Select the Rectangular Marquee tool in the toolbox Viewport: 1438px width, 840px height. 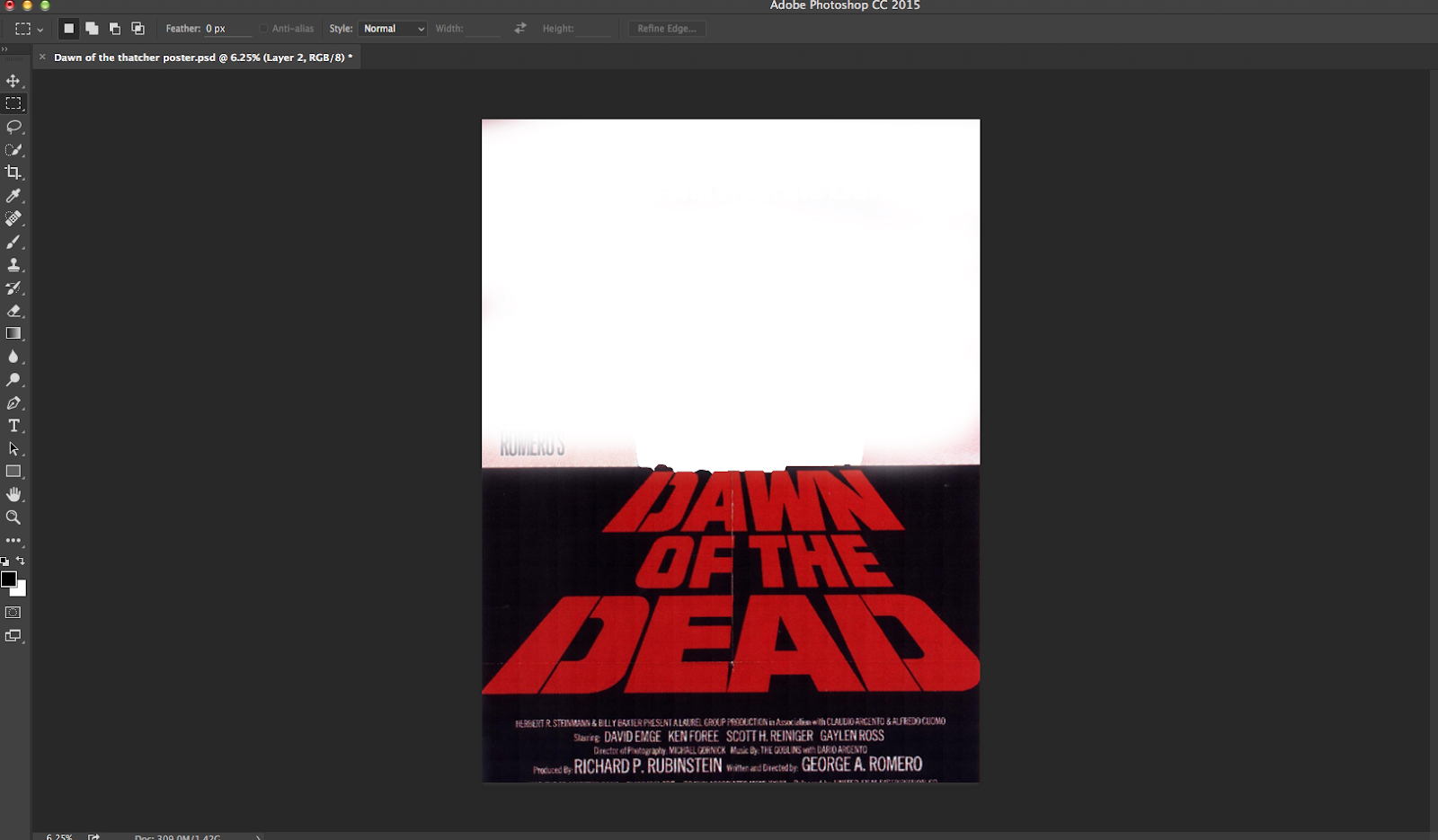point(13,103)
